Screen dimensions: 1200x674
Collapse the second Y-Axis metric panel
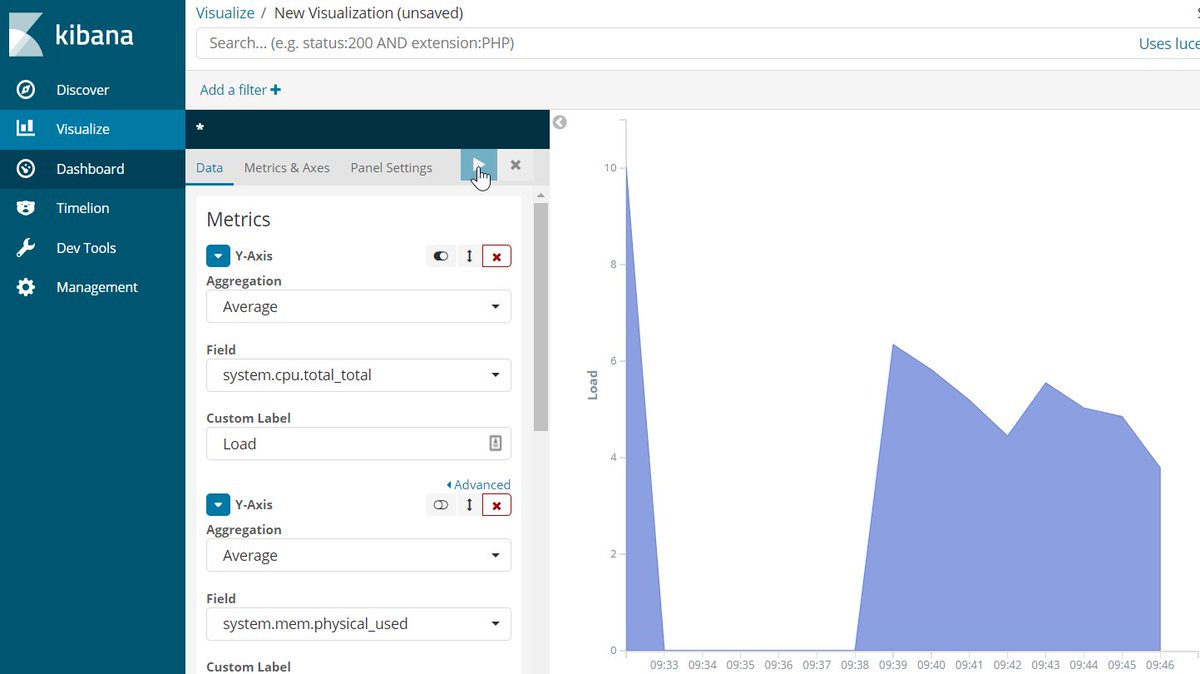pyautogui.click(x=218, y=505)
